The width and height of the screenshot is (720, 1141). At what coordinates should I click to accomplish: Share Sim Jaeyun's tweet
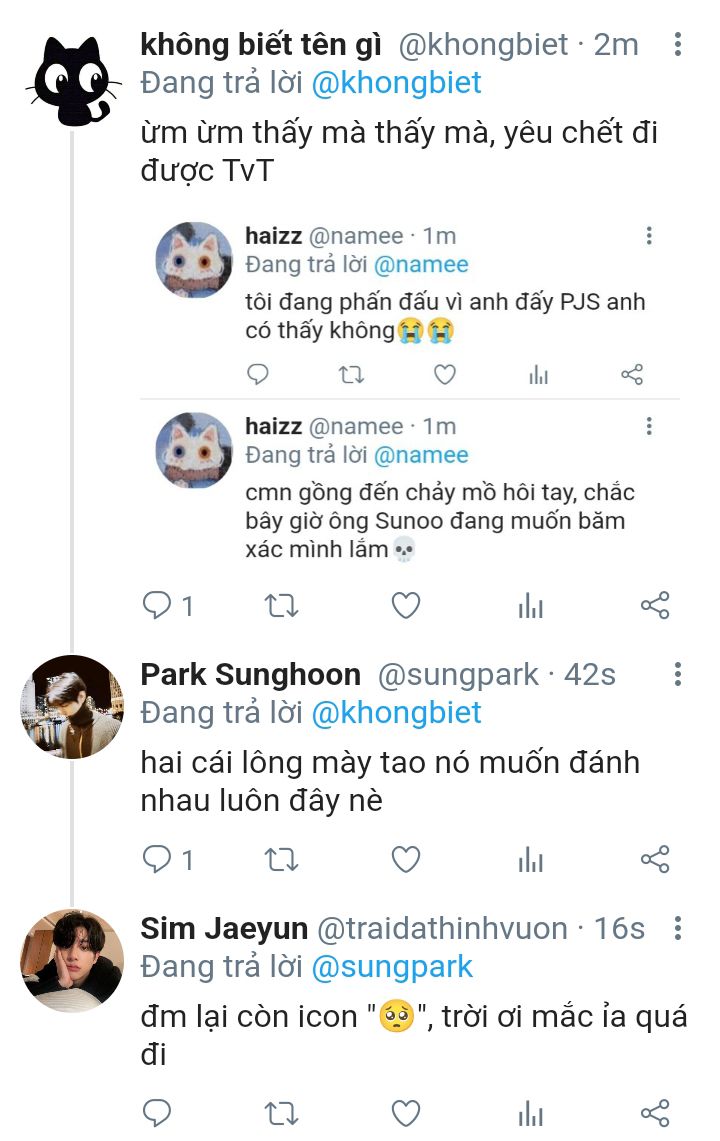pyautogui.click(x=654, y=1113)
